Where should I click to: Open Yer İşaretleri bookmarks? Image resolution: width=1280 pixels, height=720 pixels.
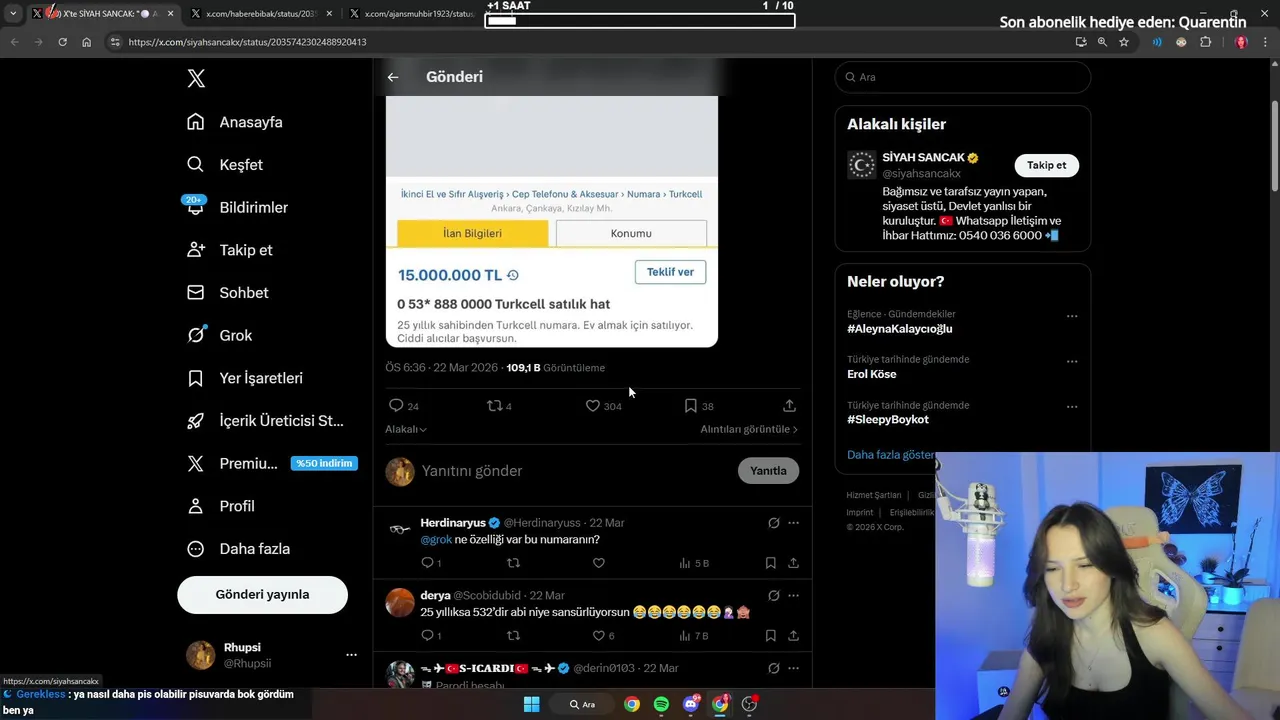245,378
